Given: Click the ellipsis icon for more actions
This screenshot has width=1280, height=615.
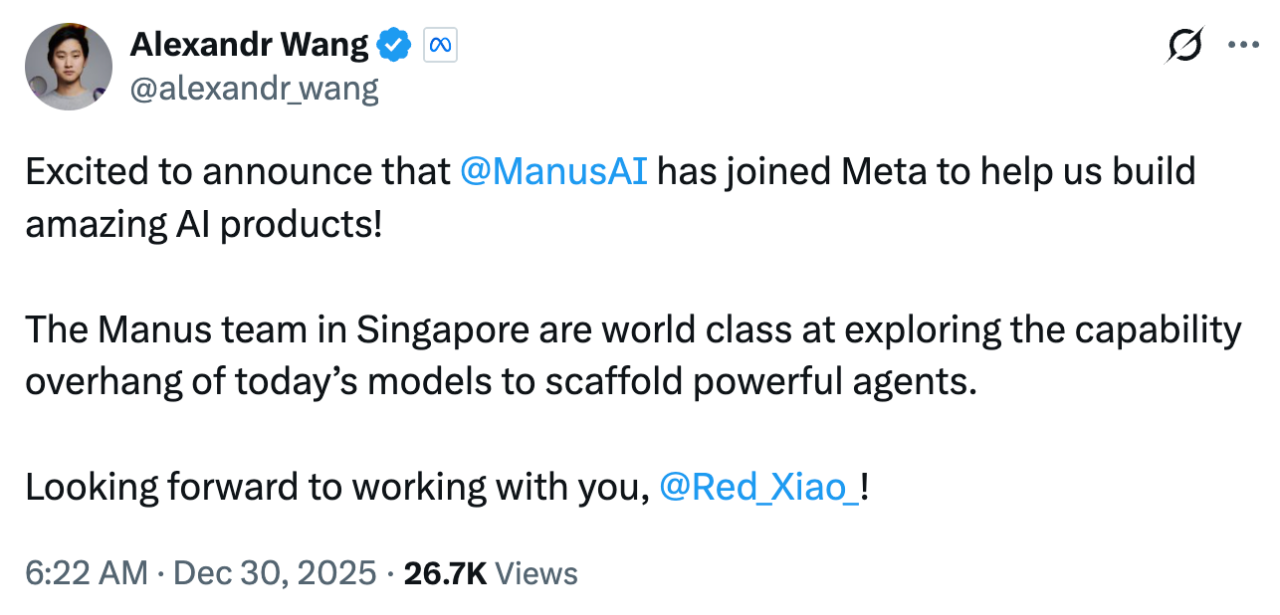Looking at the screenshot, I should [1244, 44].
